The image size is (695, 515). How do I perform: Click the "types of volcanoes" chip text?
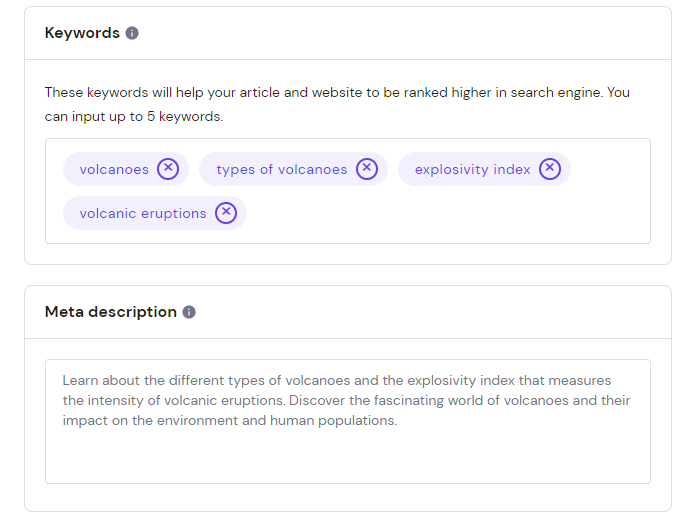pyautogui.click(x=281, y=170)
